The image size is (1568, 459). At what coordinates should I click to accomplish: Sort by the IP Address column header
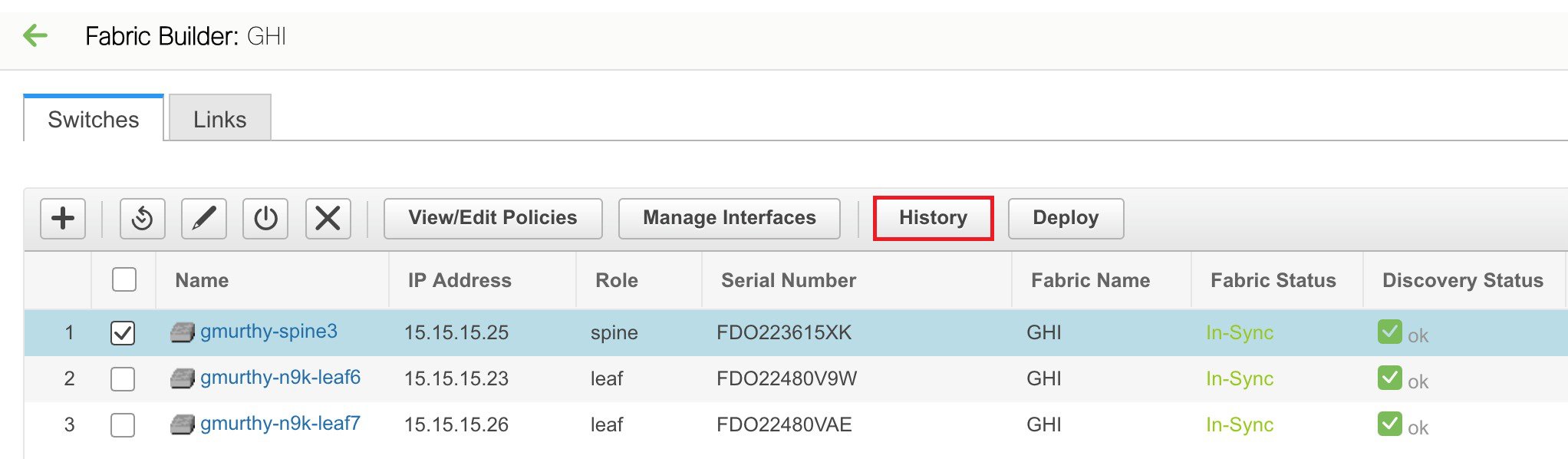pyautogui.click(x=460, y=280)
